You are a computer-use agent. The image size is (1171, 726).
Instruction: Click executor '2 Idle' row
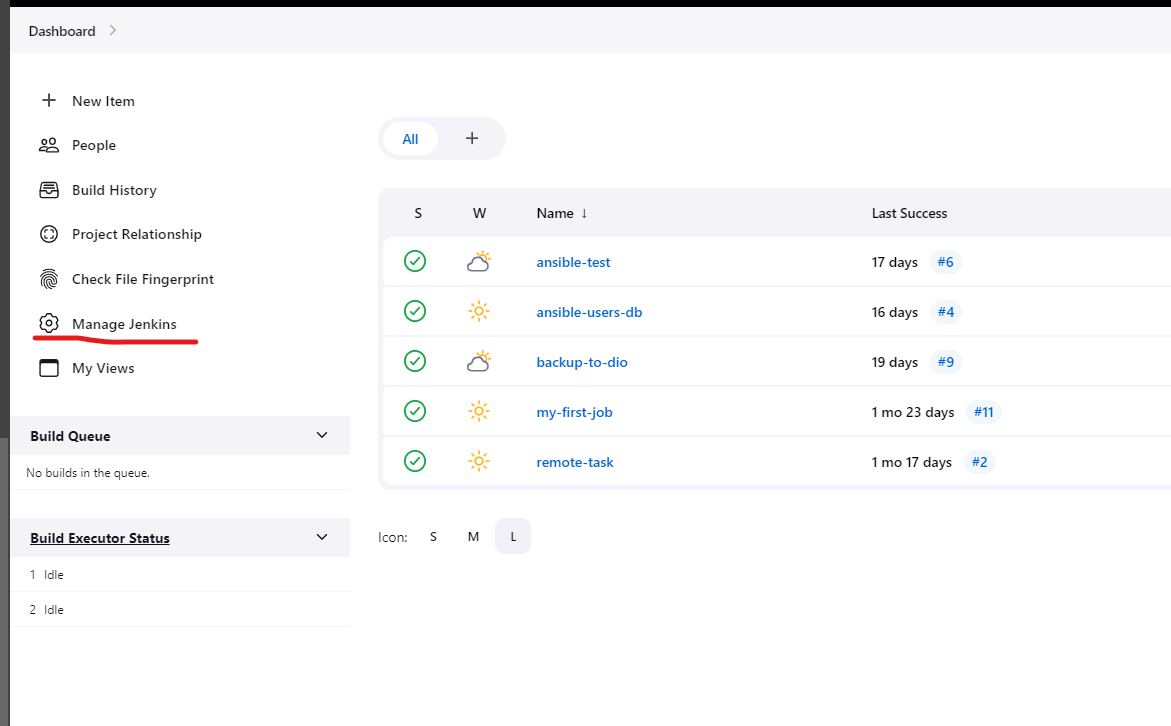point(180,609)
